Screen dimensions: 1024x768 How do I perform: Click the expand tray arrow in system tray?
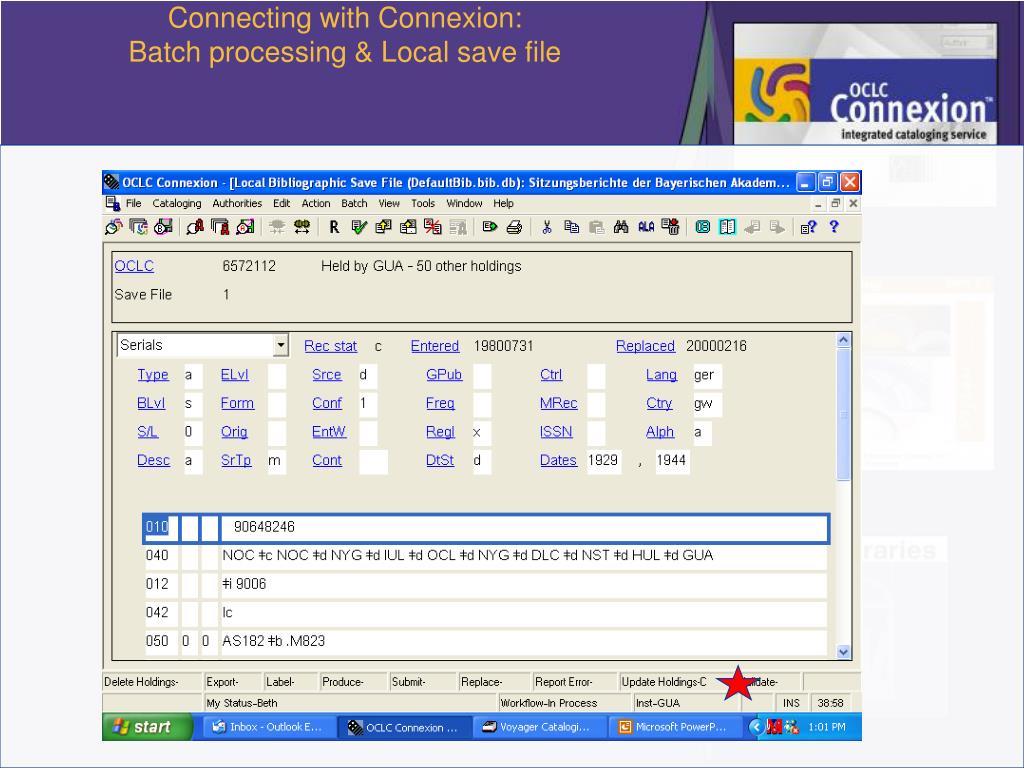(756, 726)
